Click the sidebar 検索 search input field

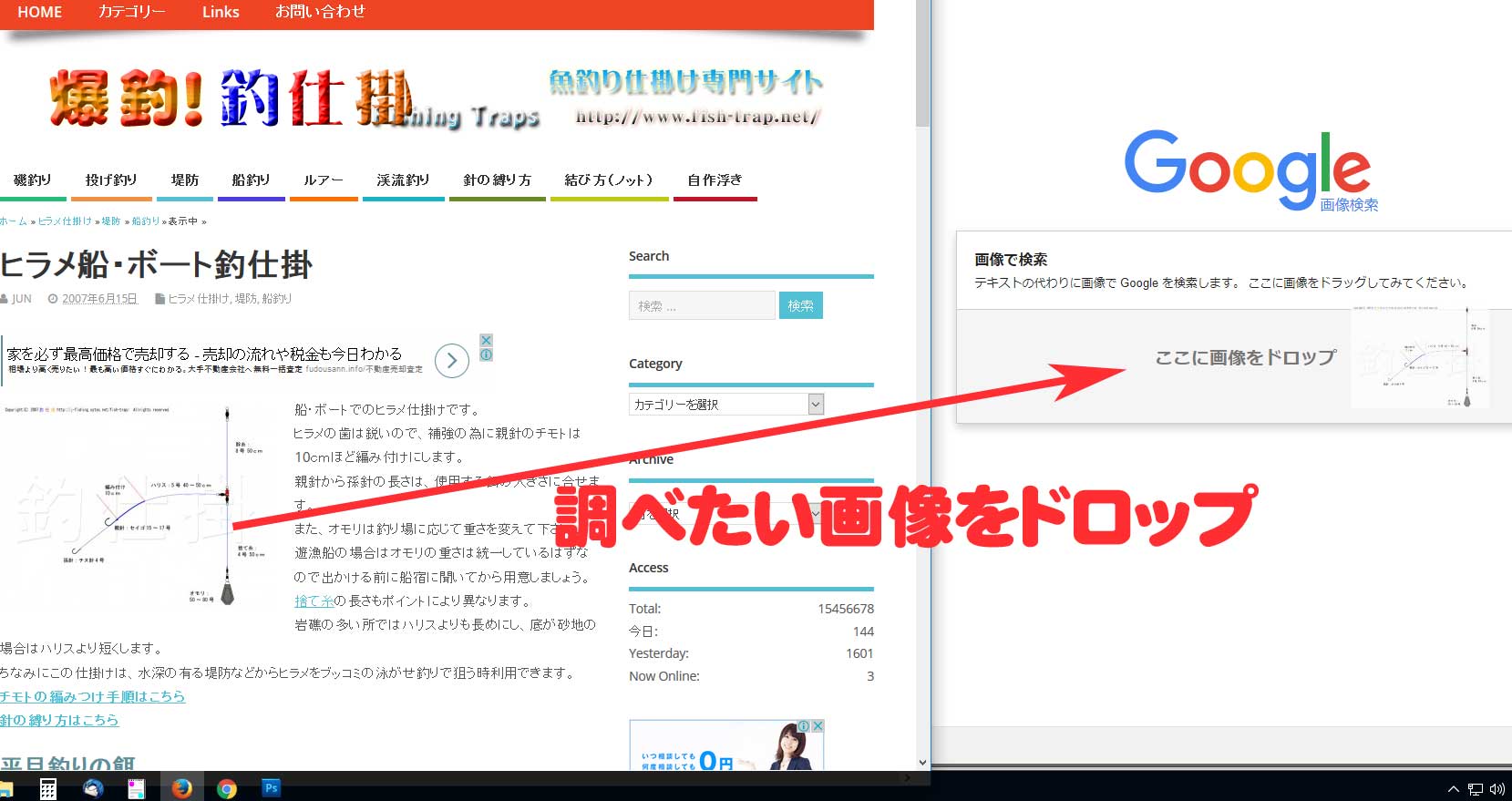point(702,305)
